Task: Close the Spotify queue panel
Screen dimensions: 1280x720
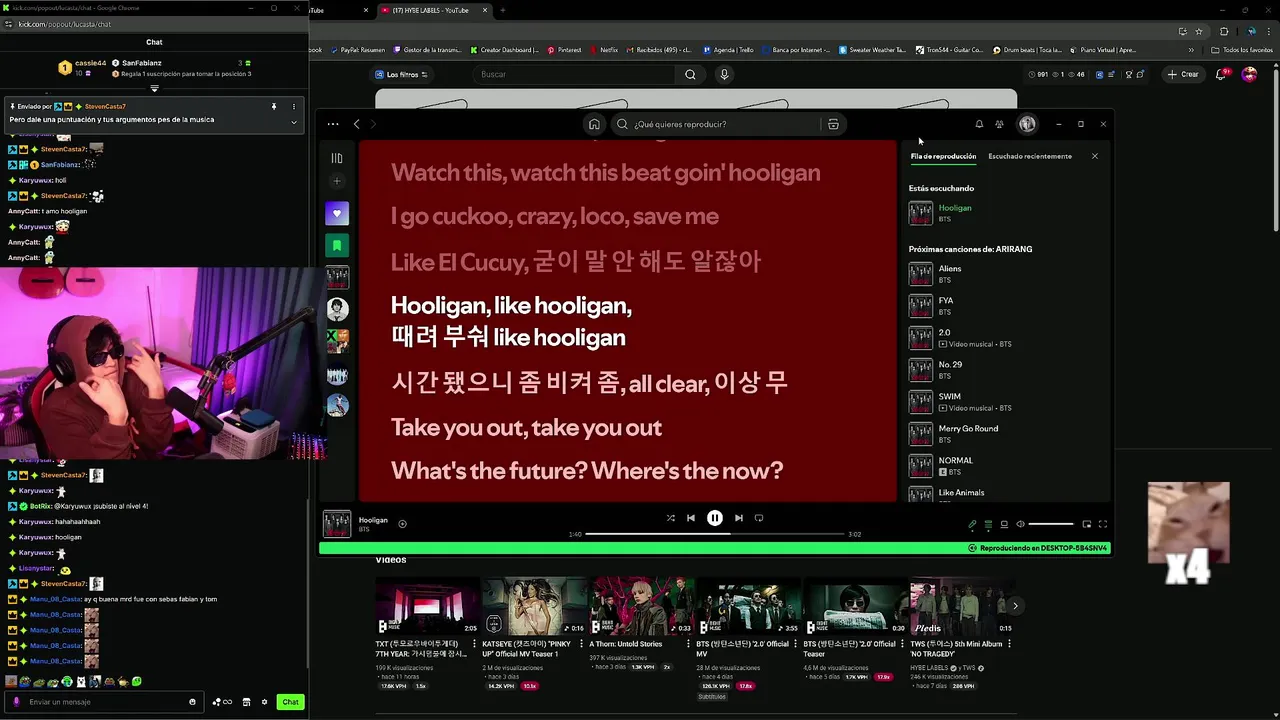Action: point(1095,156)
